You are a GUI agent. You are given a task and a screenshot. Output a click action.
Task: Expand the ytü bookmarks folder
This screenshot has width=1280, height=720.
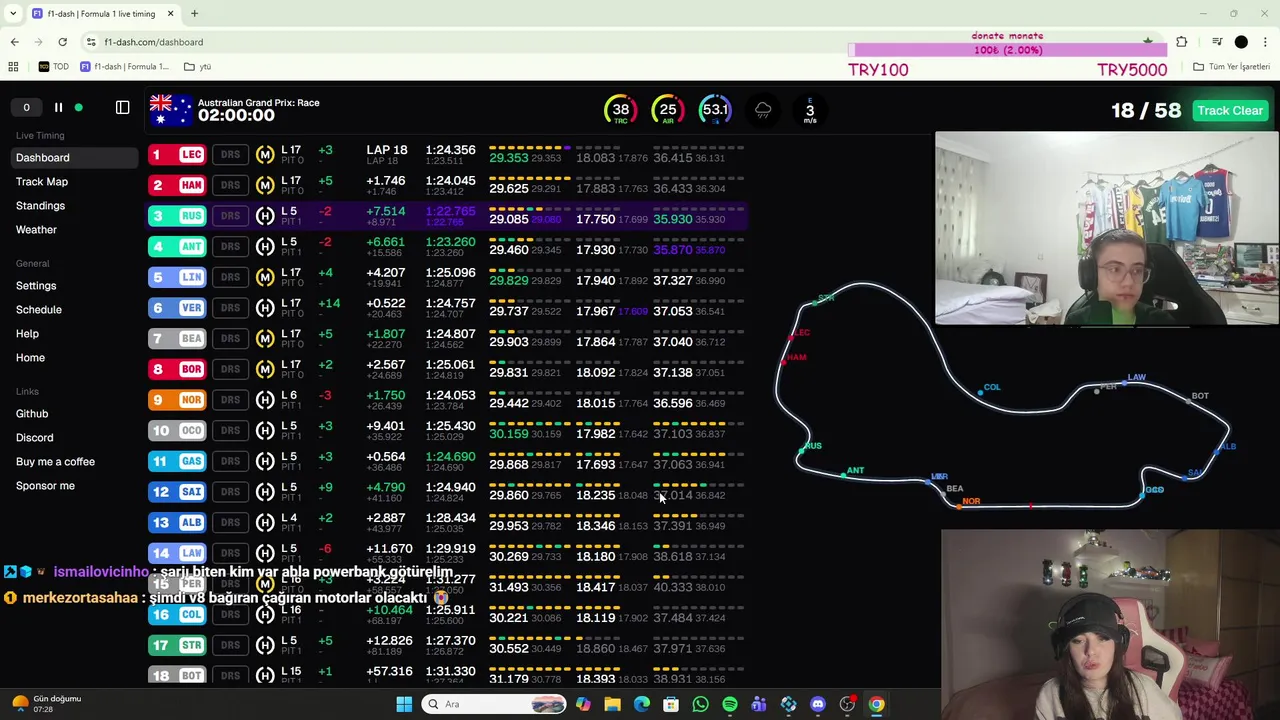click(x=197, y=67)
